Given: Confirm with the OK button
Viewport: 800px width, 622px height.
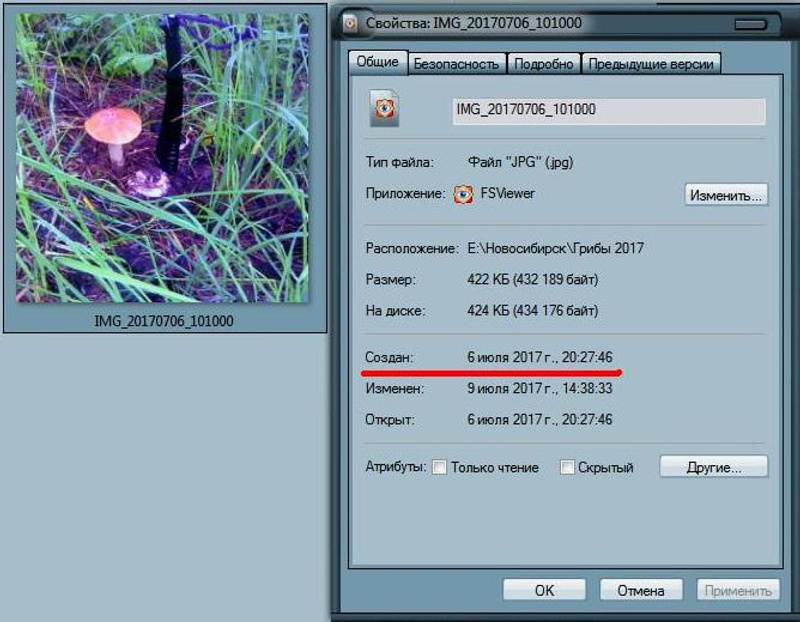Looking at the screenshot, I should (544, 590).
